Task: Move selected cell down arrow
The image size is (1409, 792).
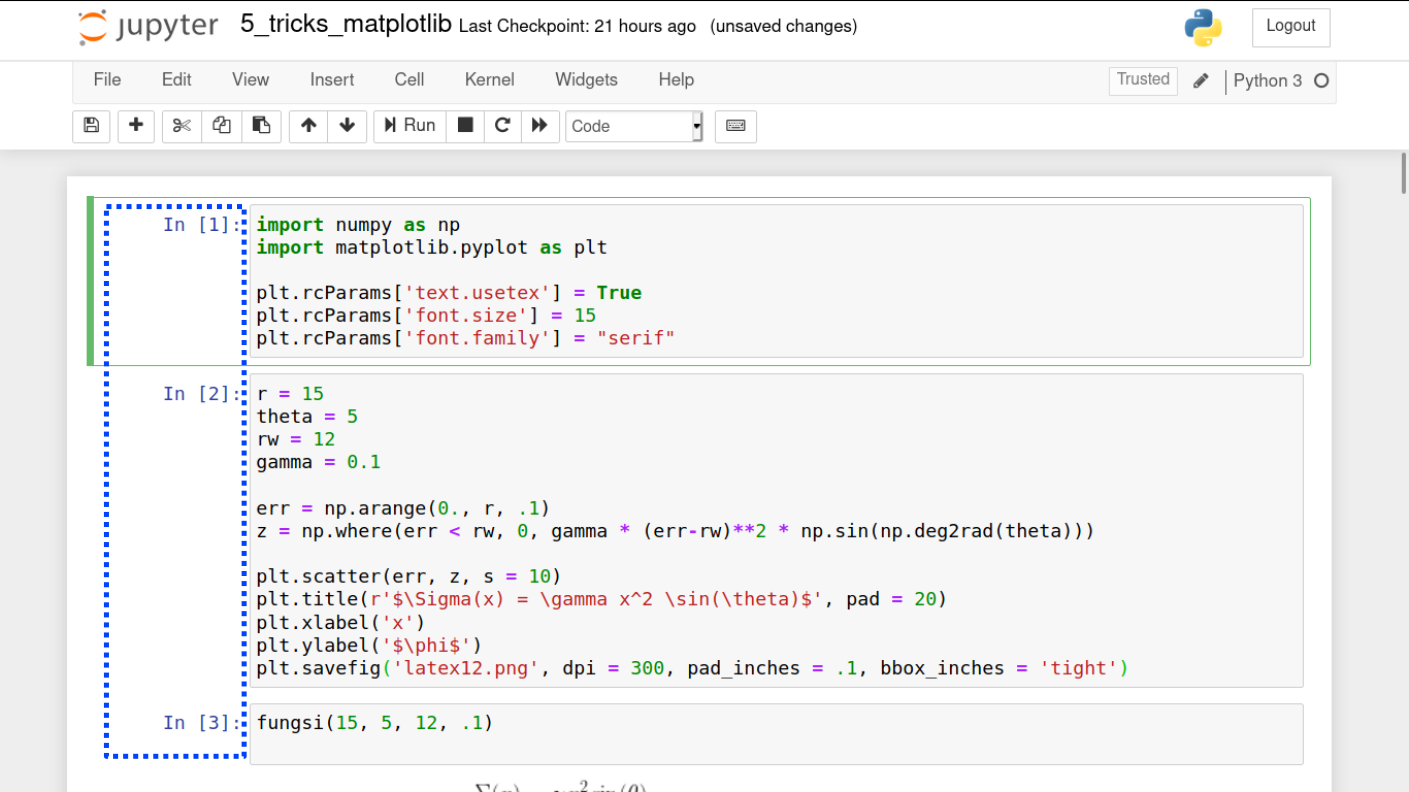Action: click(x=347, y=126)
